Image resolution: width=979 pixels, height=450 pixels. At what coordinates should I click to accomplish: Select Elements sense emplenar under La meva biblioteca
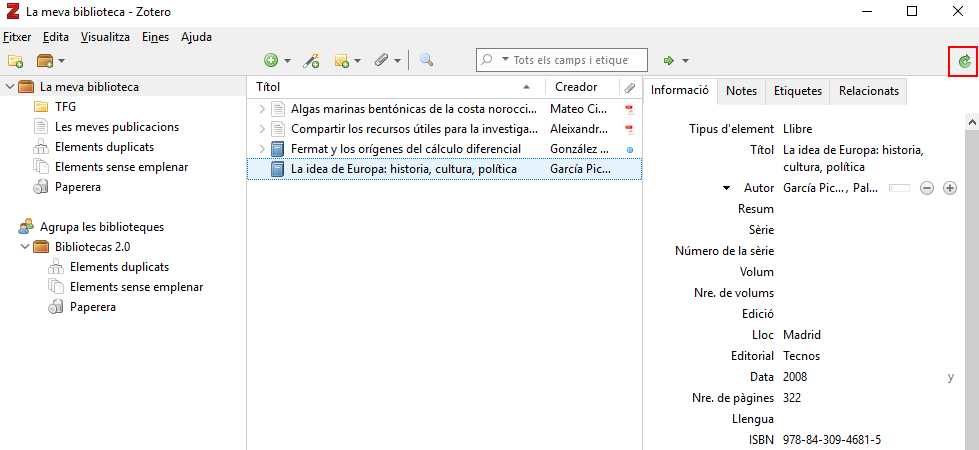[121, 167]
